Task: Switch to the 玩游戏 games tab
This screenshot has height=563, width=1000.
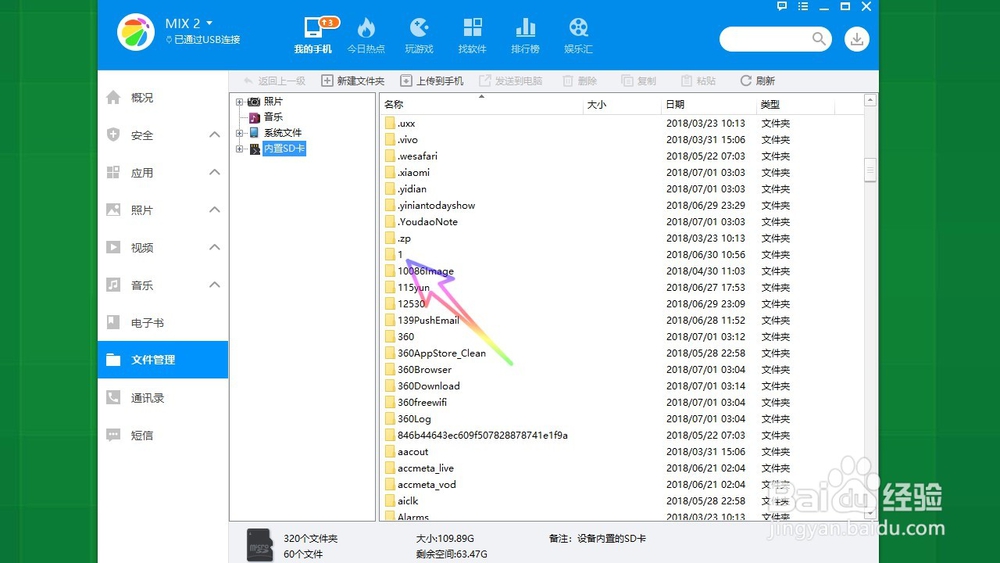Action: (419, 35)
